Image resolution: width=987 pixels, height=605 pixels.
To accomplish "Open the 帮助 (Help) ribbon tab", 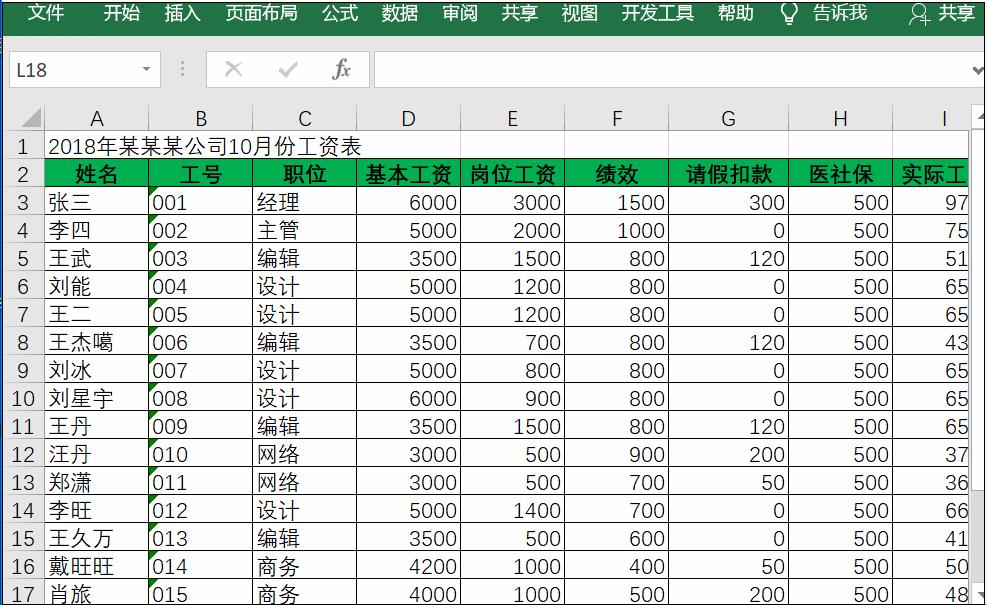I will 735,15.
